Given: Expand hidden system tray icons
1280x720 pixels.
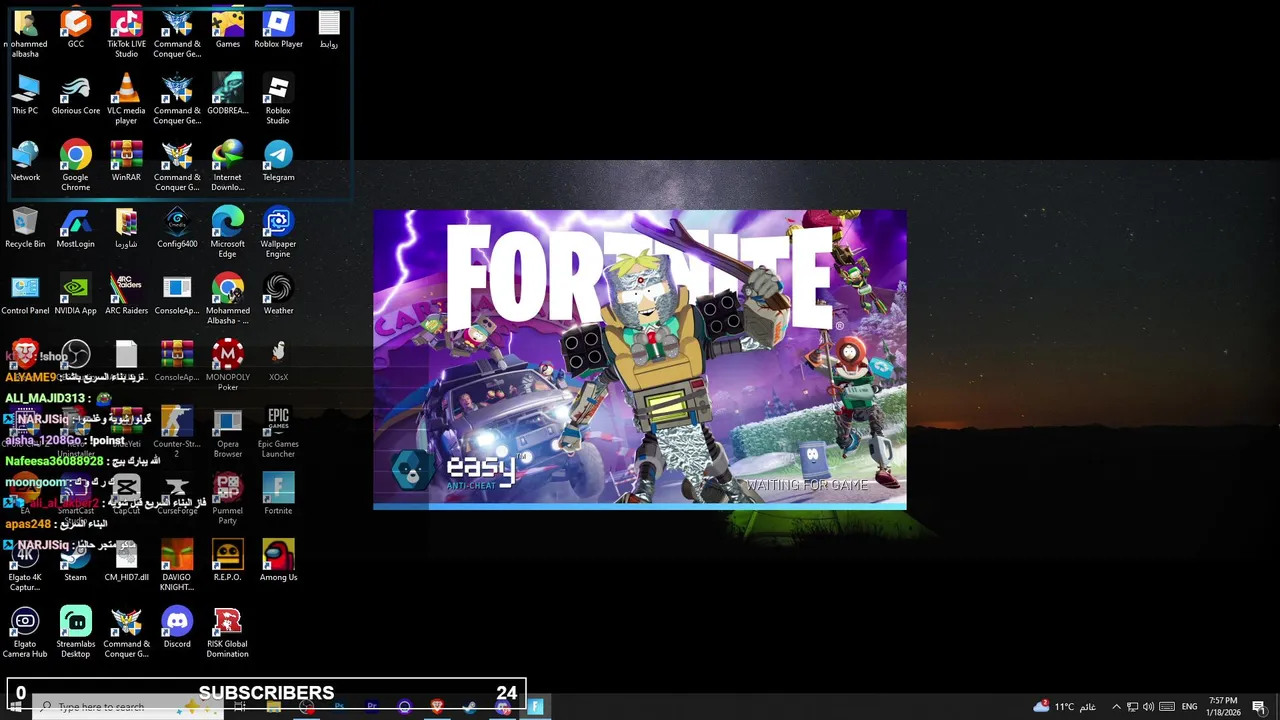Looking at the screenshot, I should click(1117, 707).
